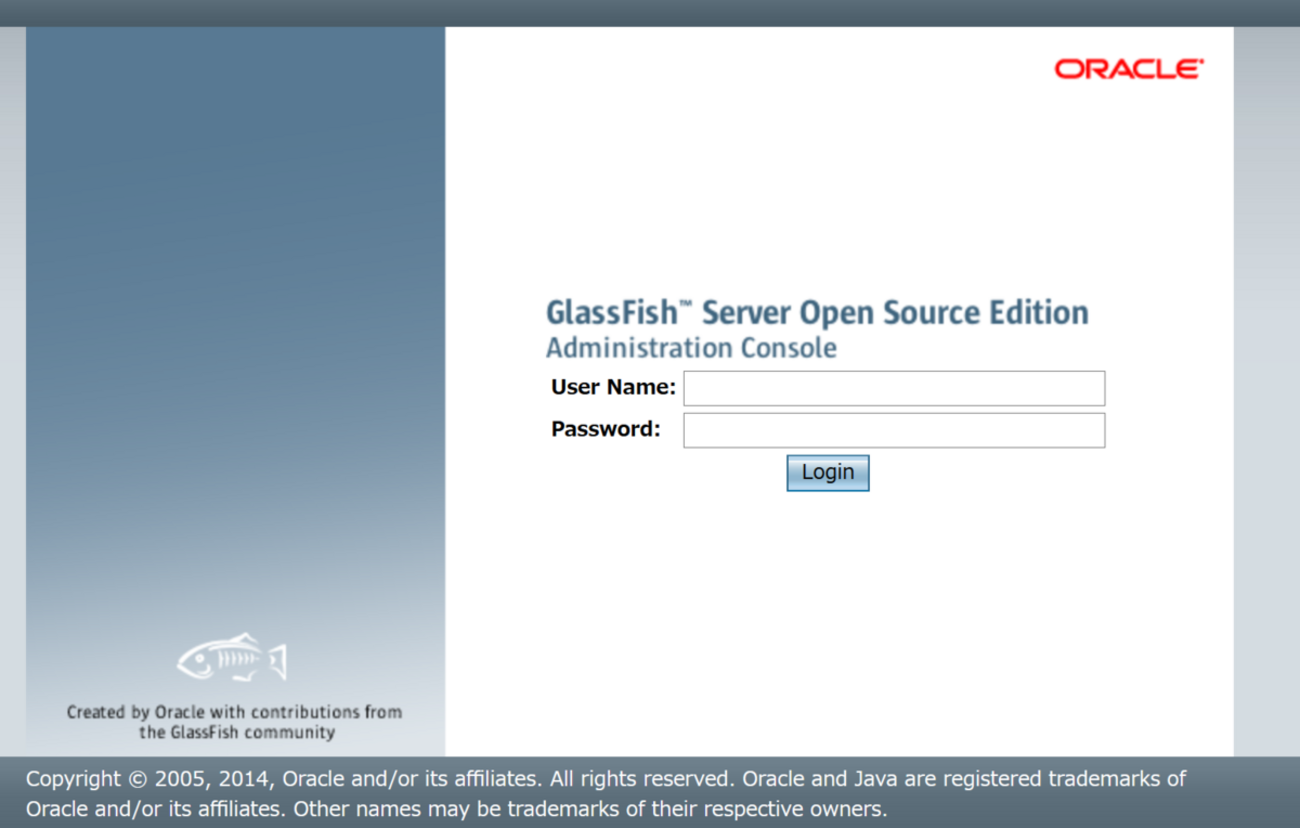Image resolution: width=1300 pixels, height=828 pixels.
Task: Click the copyright notice in the footer
Action: pyautogui.click(x=606, y=793)
